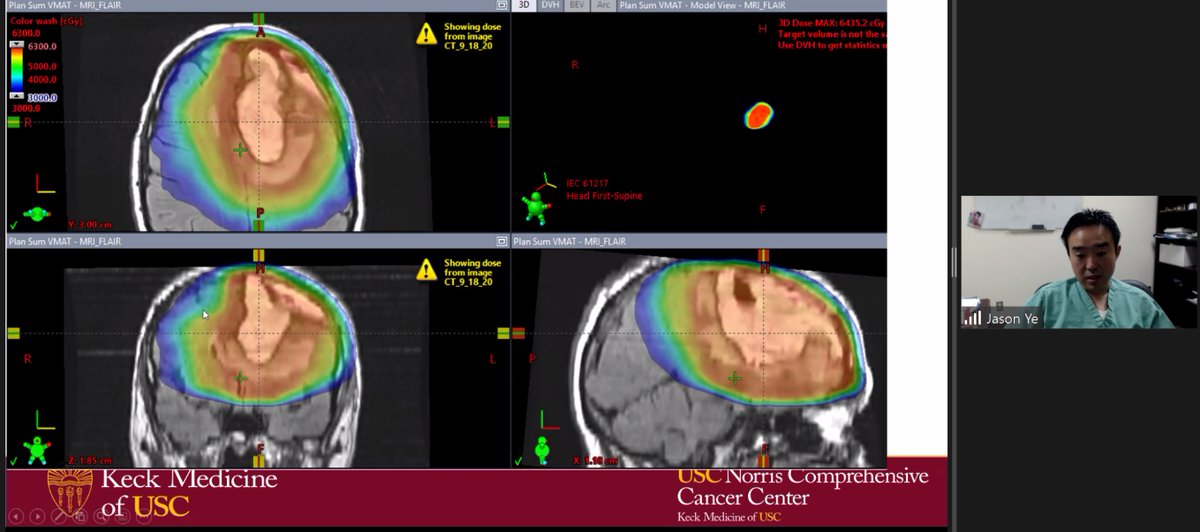This screenshot has height=532, width=1200.
Task: Click the color wash lower limit arrow
Action: [x=17, y=96]
